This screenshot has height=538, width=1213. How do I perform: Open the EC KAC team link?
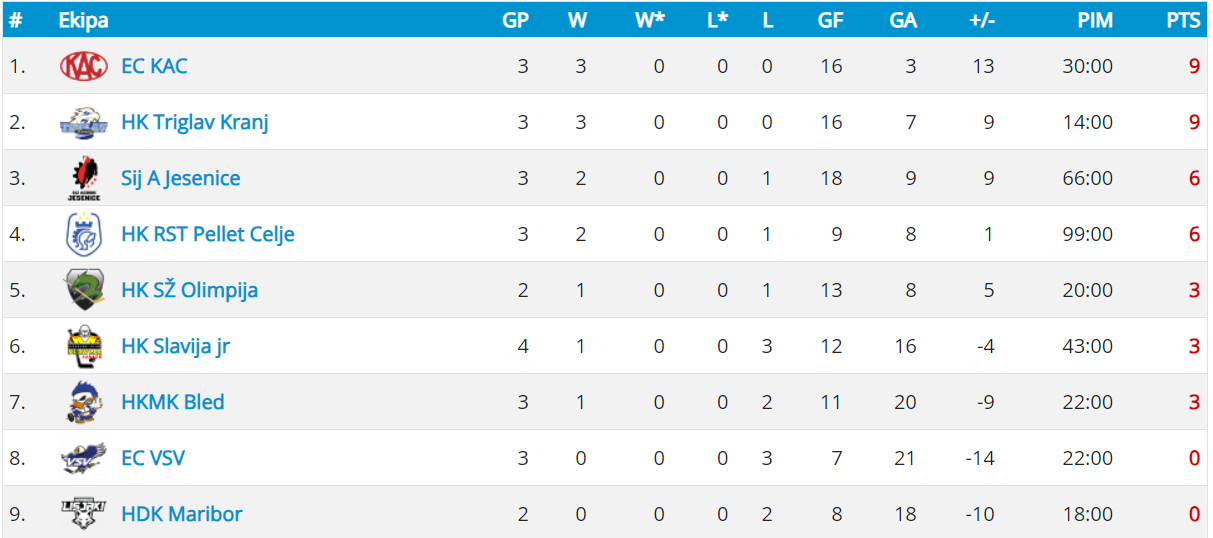(154, 66)
